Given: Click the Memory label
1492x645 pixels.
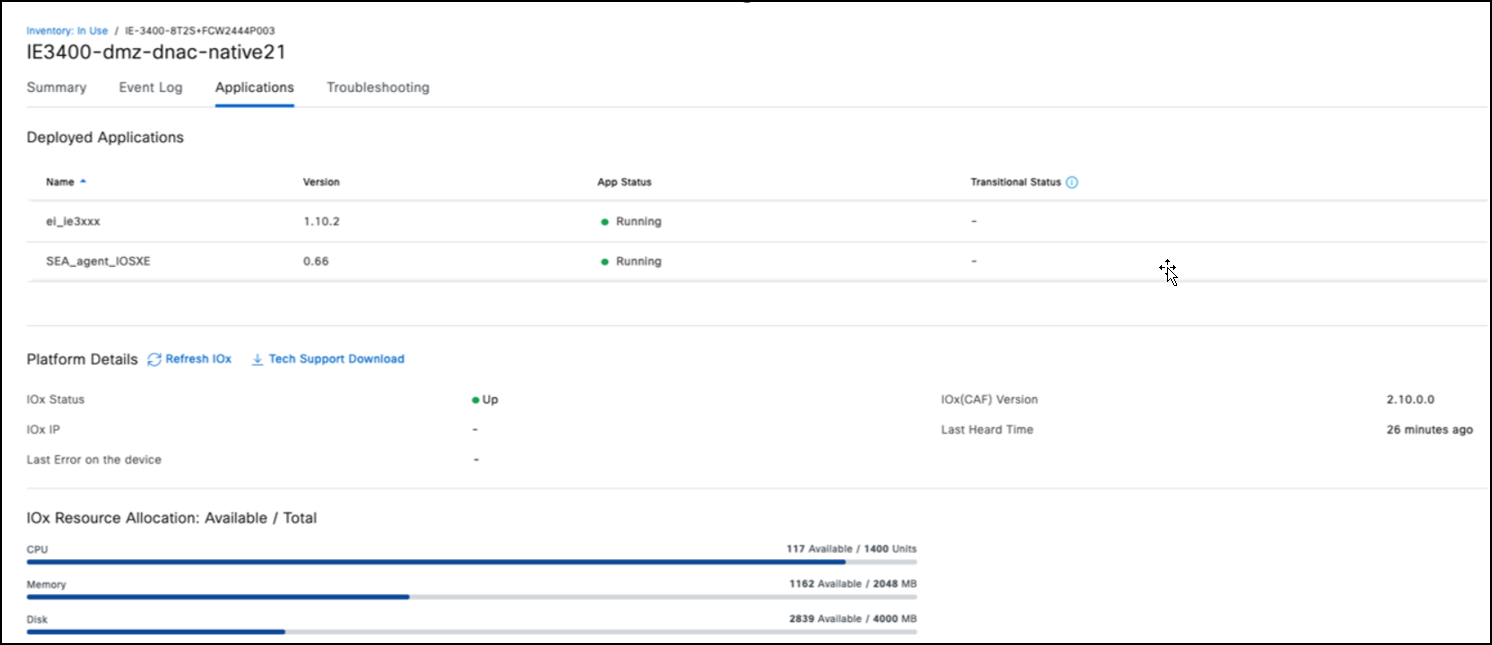Looking at the screenshot, I should pos(46,585).
